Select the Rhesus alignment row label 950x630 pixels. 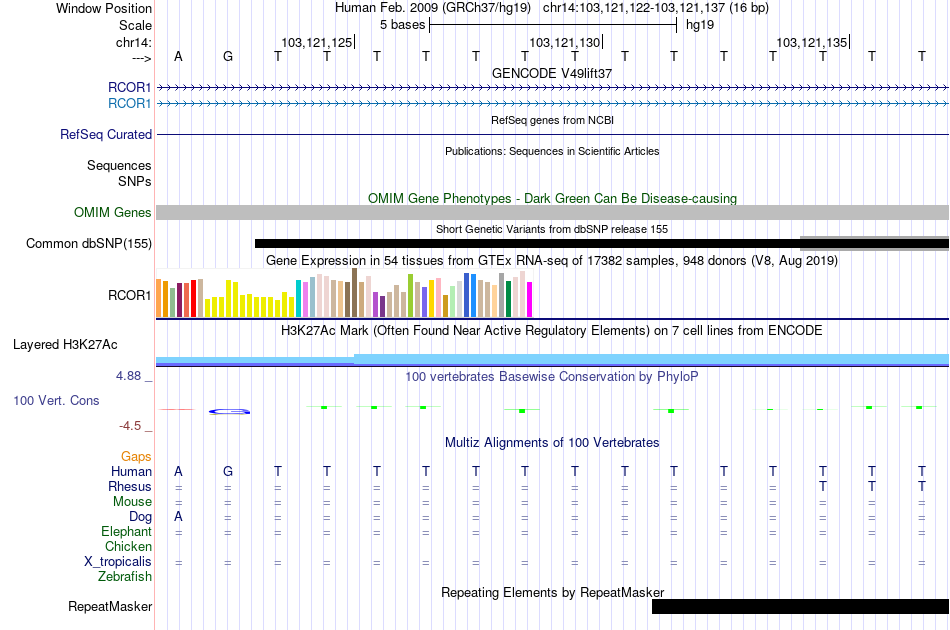pyautogui.click(x=130, y=486)
